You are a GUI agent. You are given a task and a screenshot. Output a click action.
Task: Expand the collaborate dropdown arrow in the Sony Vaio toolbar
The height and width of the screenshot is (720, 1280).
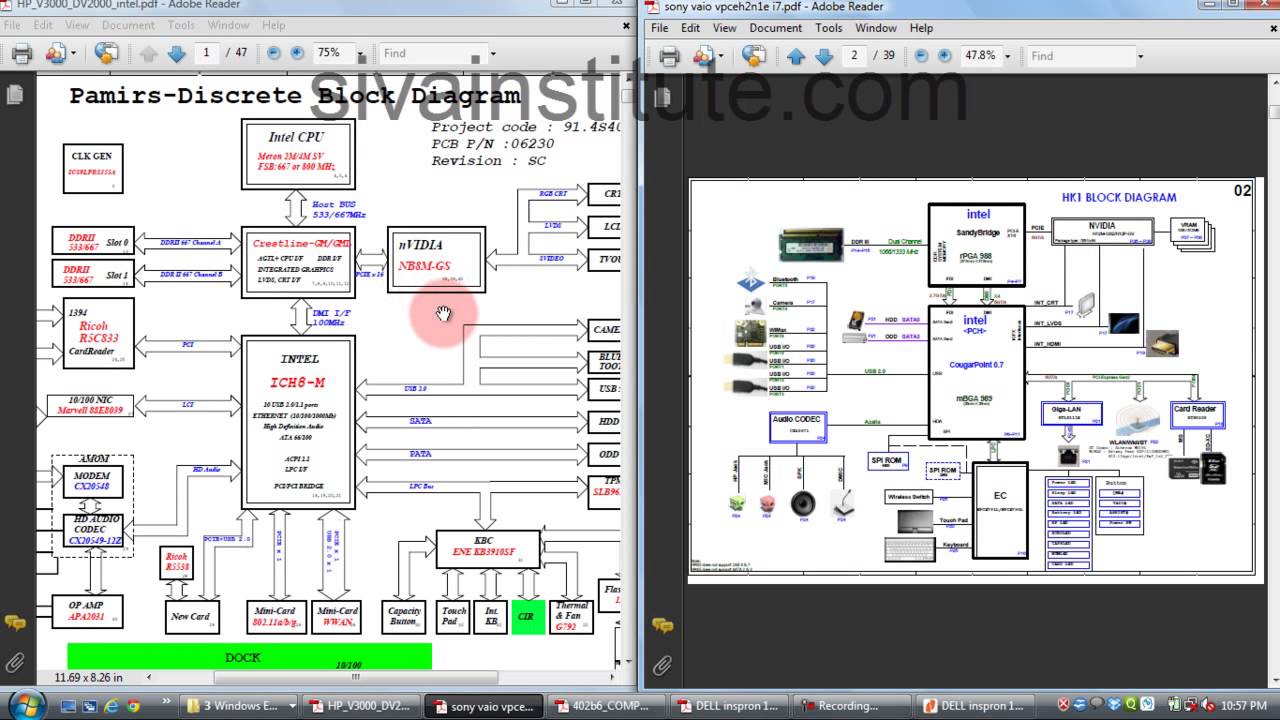click(x=721, y=56)
